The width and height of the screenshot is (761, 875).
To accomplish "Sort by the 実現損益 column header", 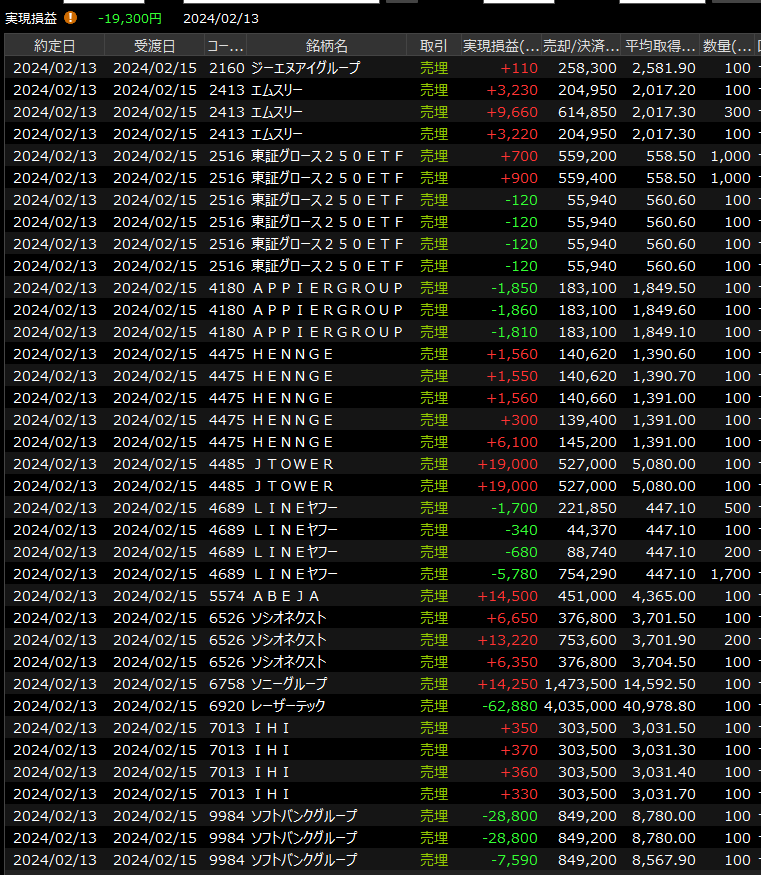I will point(500,46).
